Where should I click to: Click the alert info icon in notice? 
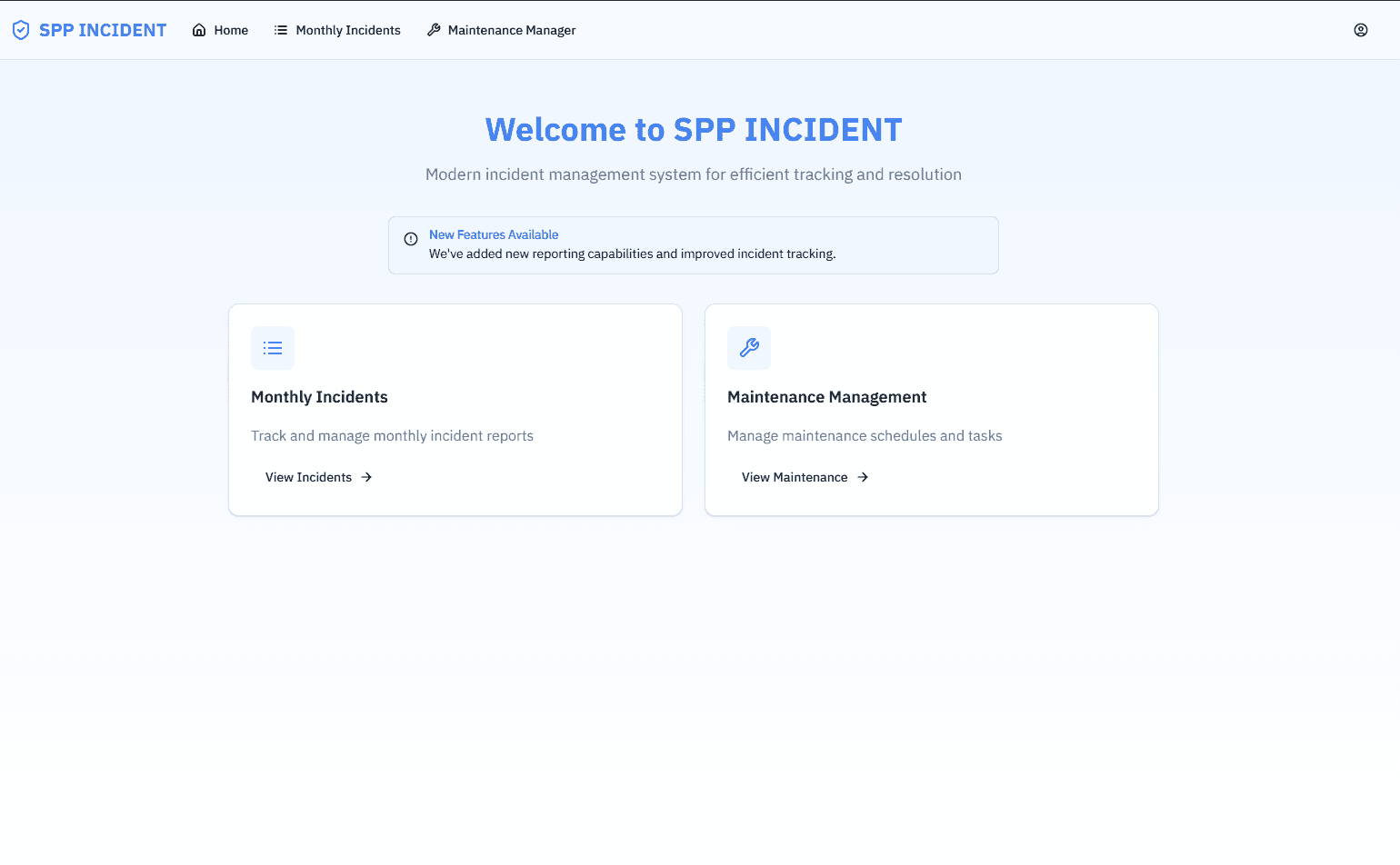point(411,239)
